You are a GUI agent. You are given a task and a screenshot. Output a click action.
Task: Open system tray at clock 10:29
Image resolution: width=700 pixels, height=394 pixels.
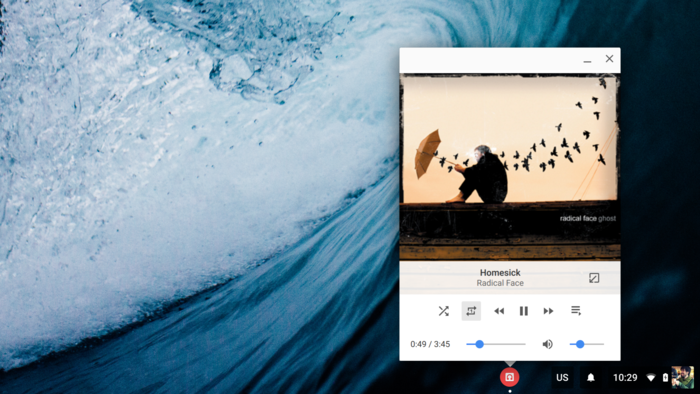[x=625, y=377]
